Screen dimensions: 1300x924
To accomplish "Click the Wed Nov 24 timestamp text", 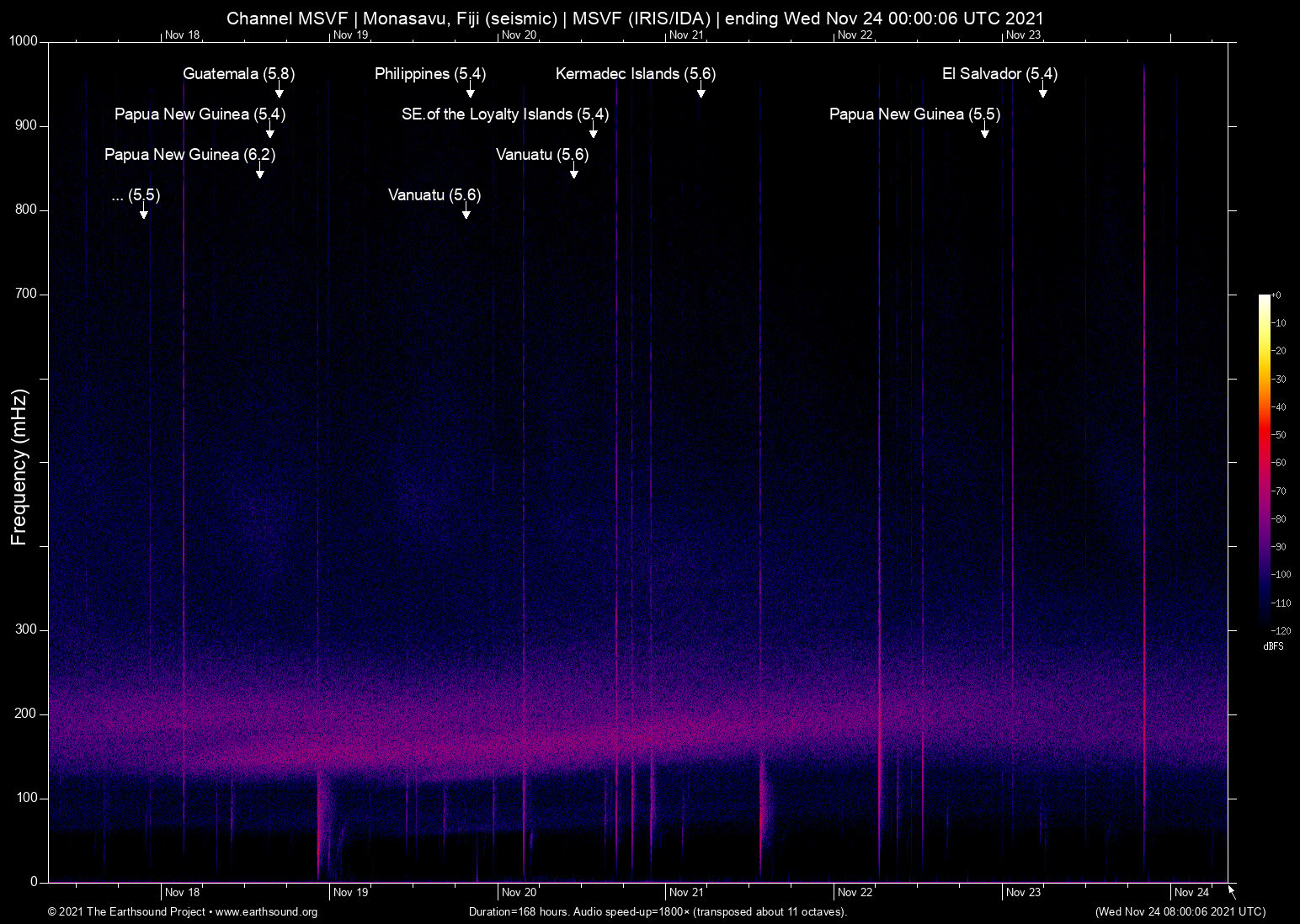I will (x=1179, y=912).
